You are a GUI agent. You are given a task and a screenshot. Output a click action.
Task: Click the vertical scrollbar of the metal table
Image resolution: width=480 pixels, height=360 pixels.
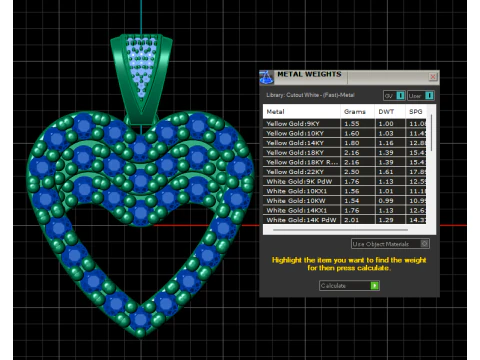431,133
